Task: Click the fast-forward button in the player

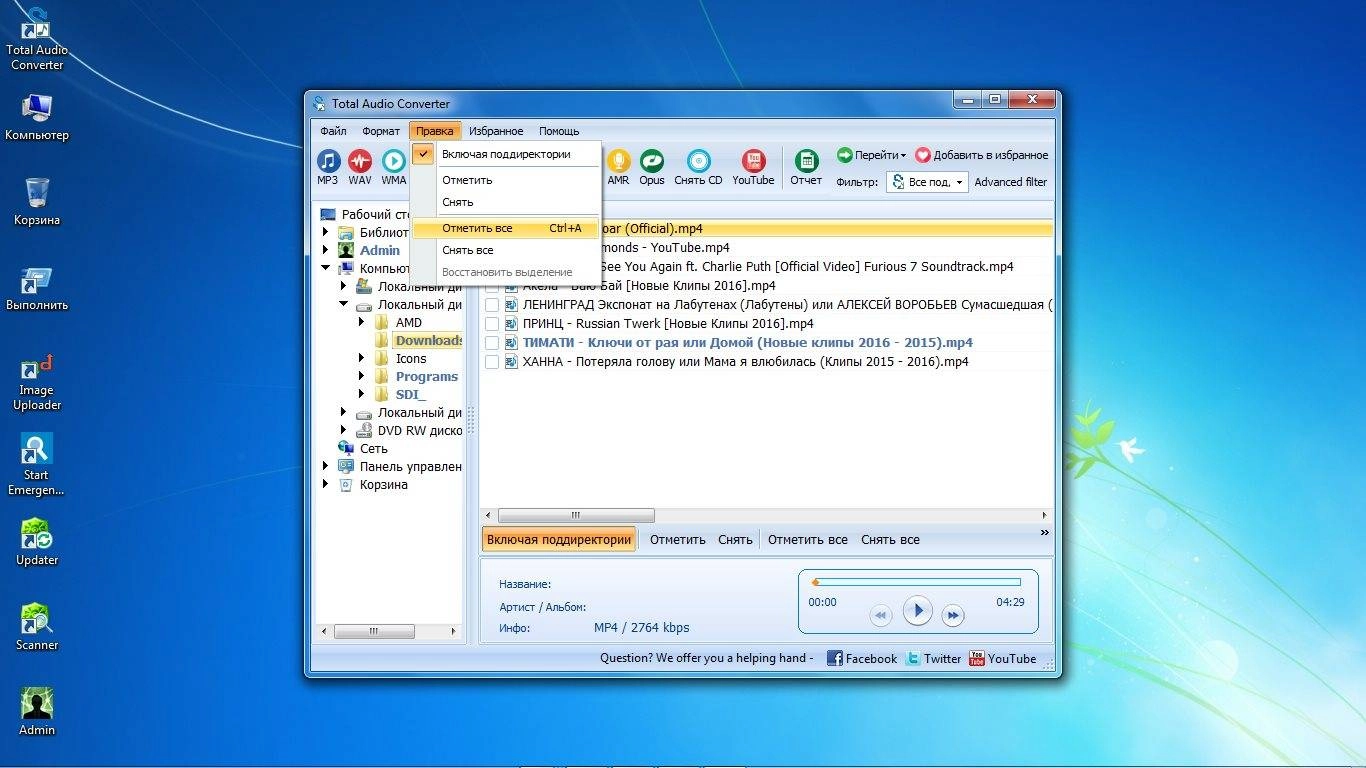Action: 953,616
